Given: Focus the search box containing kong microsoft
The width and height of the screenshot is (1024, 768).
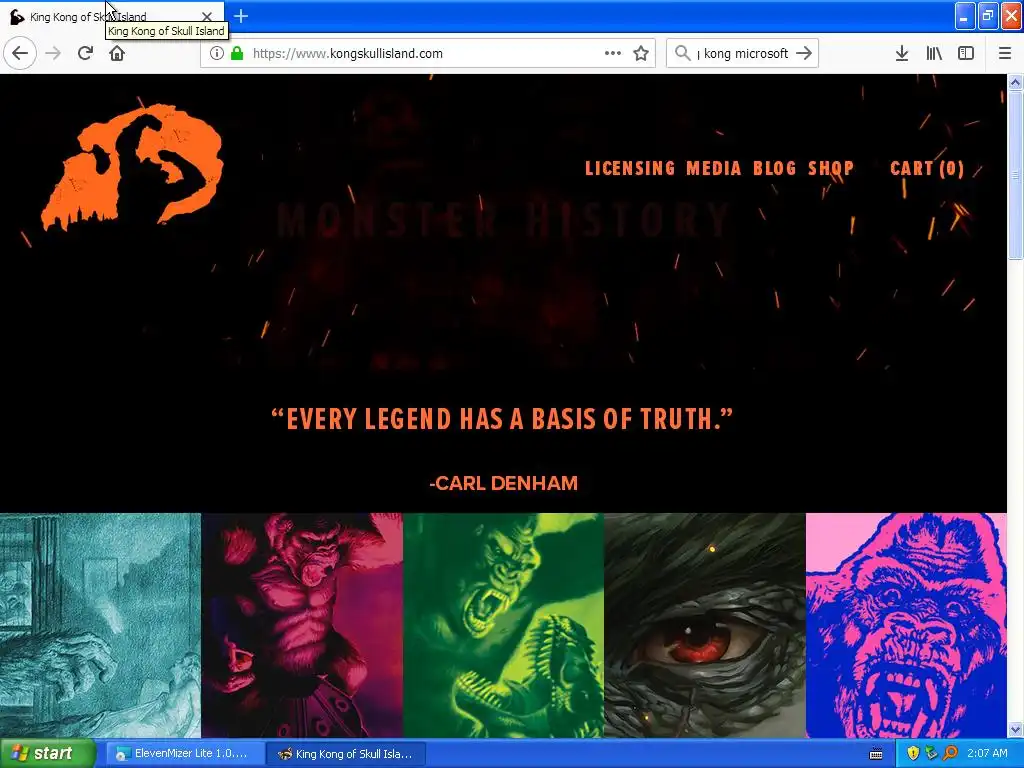Looking at the screenshot, I should tap(744, 54).
